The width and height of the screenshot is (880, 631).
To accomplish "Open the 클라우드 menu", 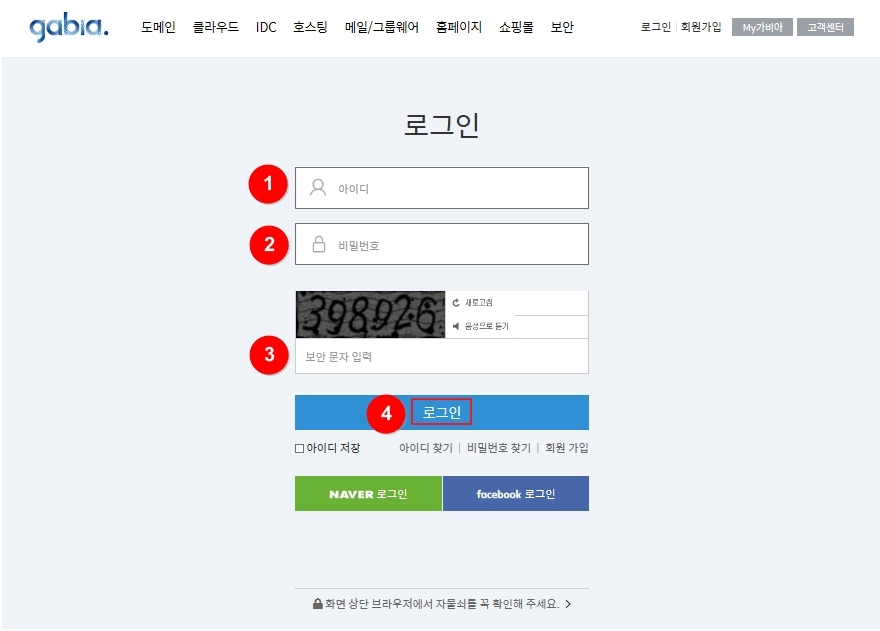I will coord(216,27).
